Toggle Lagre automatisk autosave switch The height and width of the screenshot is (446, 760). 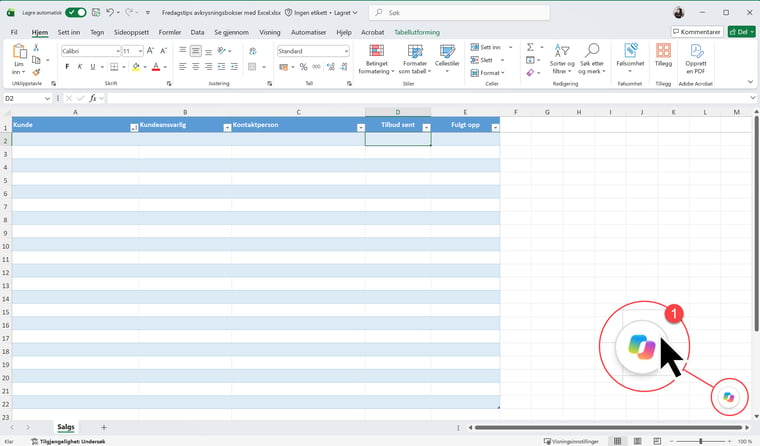(x=76, y=12)
